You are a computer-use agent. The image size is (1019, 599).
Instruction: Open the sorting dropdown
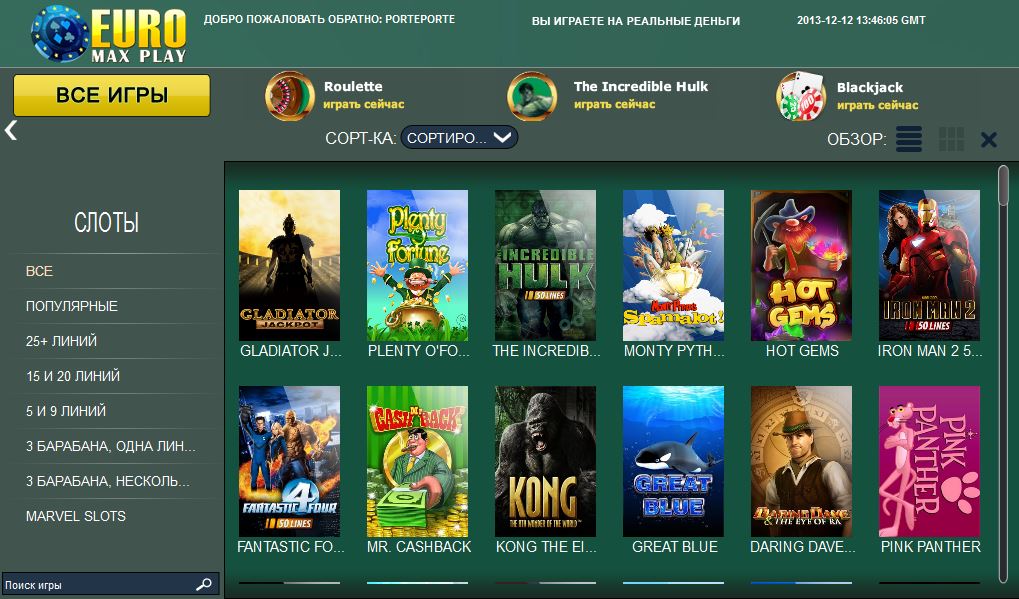[x=459, y=138]
